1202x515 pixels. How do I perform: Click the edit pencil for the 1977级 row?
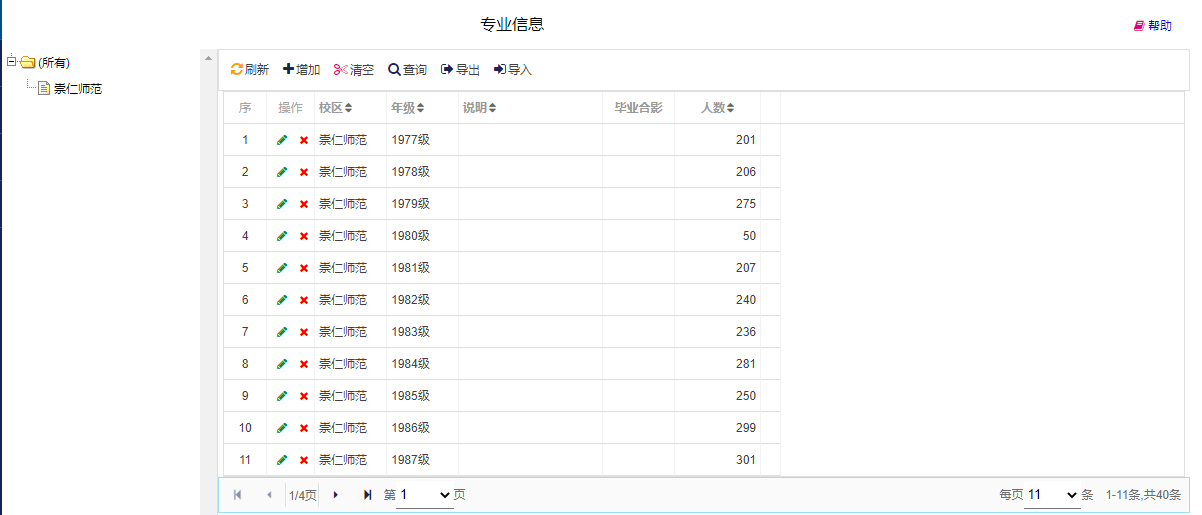282,140
